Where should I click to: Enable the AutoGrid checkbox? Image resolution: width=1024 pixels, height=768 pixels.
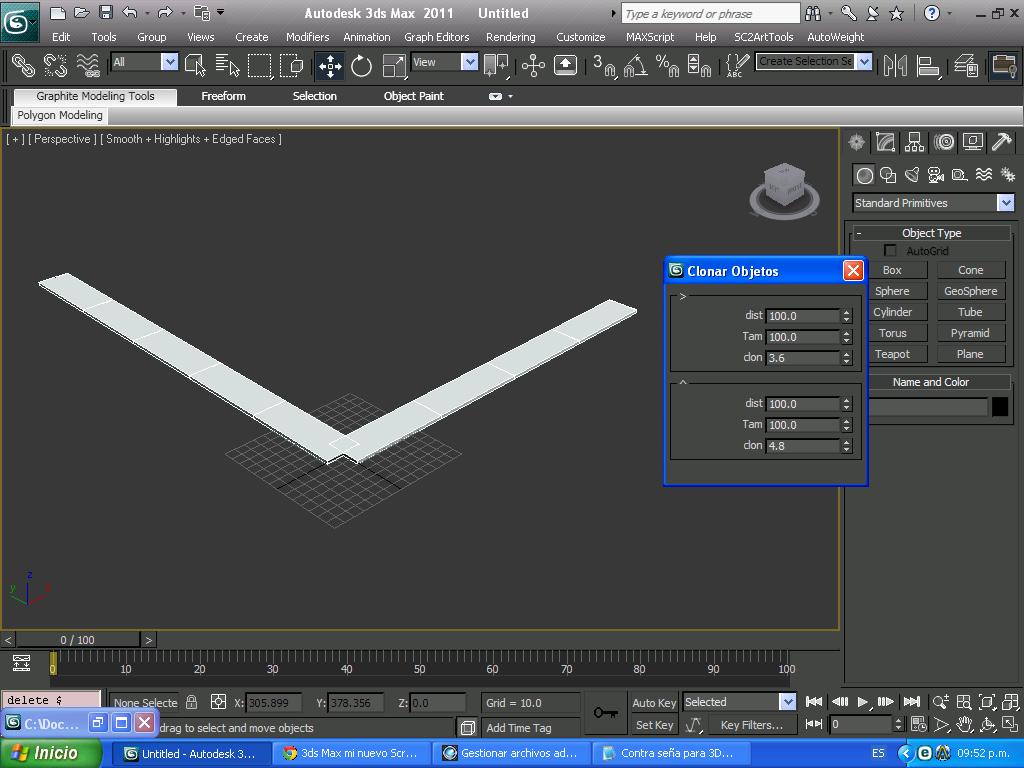coord(889,251)
